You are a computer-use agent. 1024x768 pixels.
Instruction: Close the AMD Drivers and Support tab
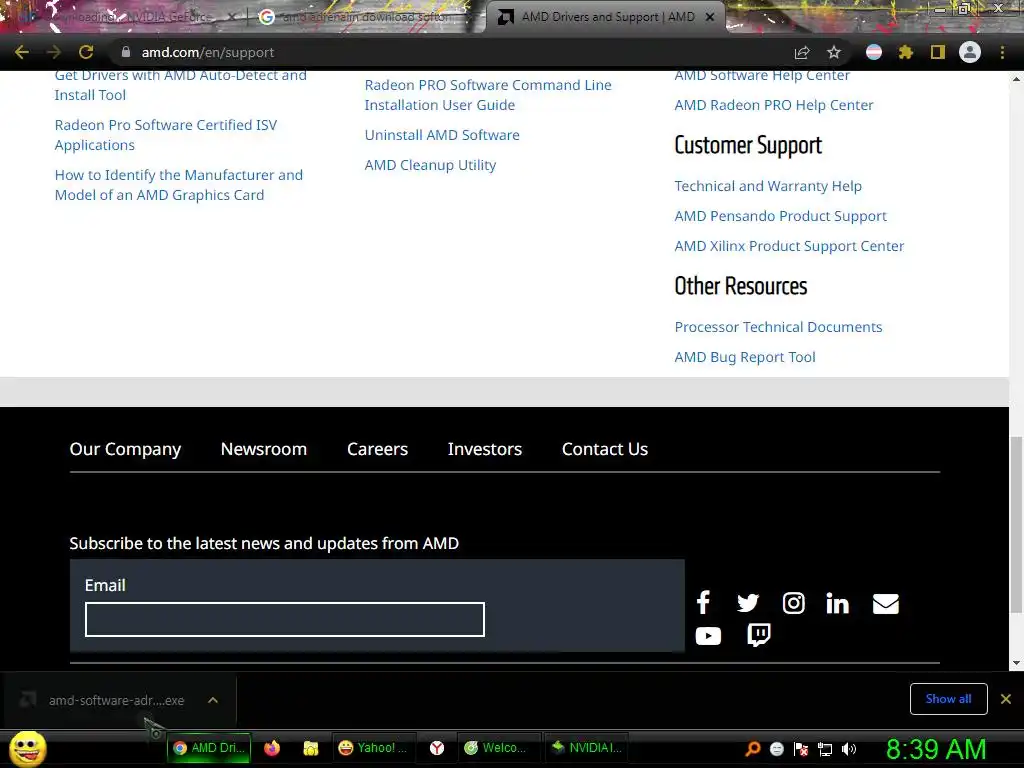(x=710, y=17)
